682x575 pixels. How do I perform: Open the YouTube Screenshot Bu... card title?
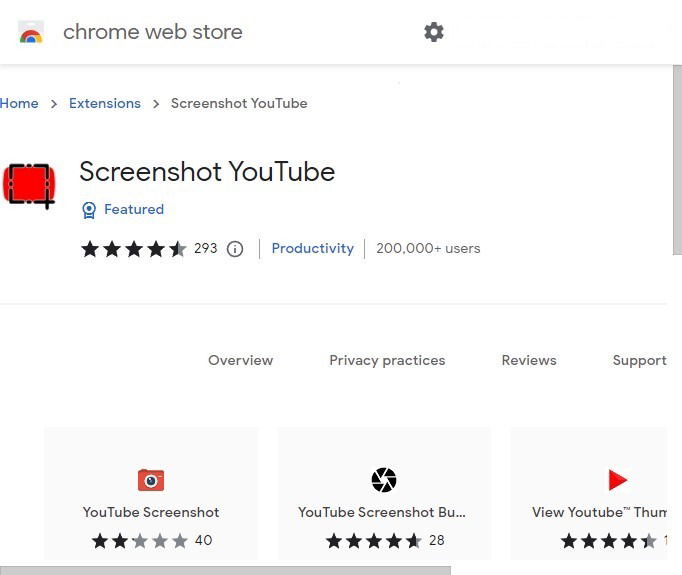[x=381, y=512]
